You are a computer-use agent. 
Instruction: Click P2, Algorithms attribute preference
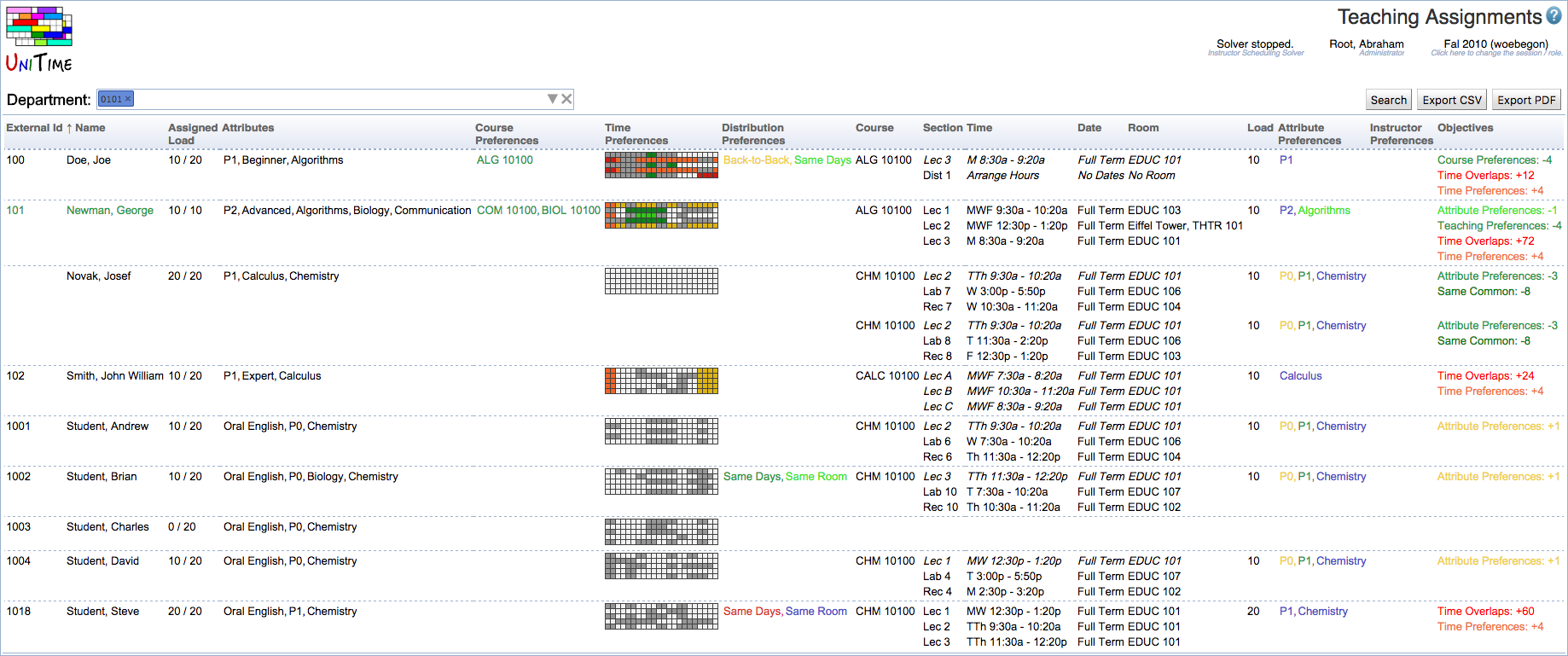point(1315,210)
